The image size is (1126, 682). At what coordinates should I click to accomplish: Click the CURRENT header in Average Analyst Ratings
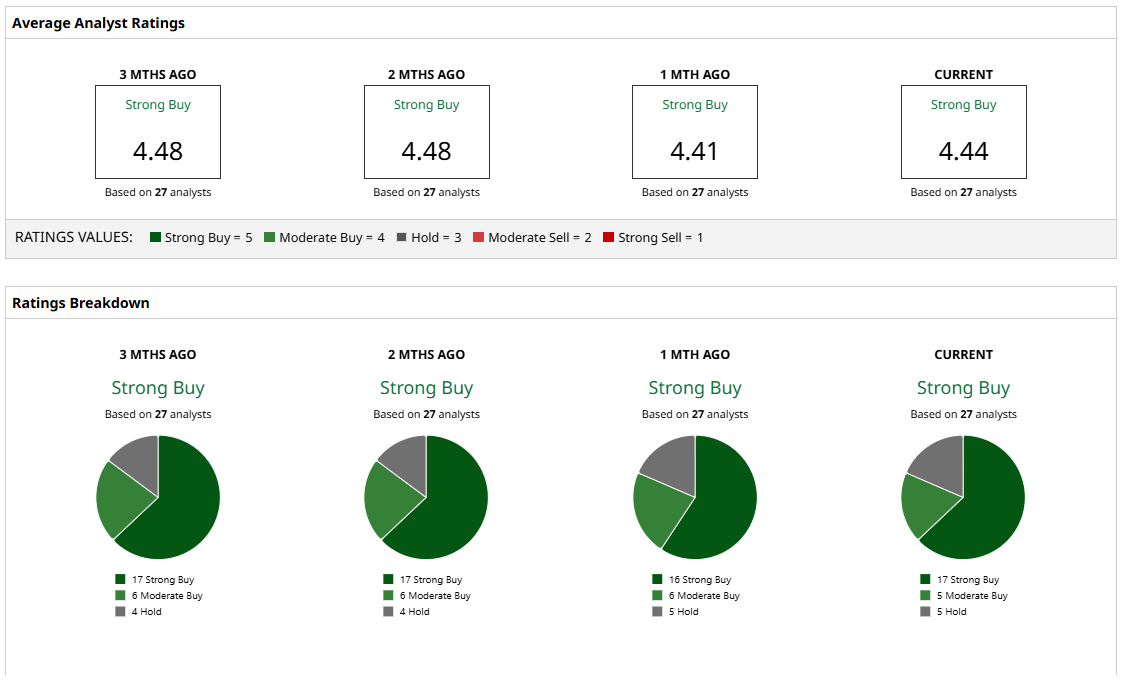pyautogui.click(x=964, y=75)
